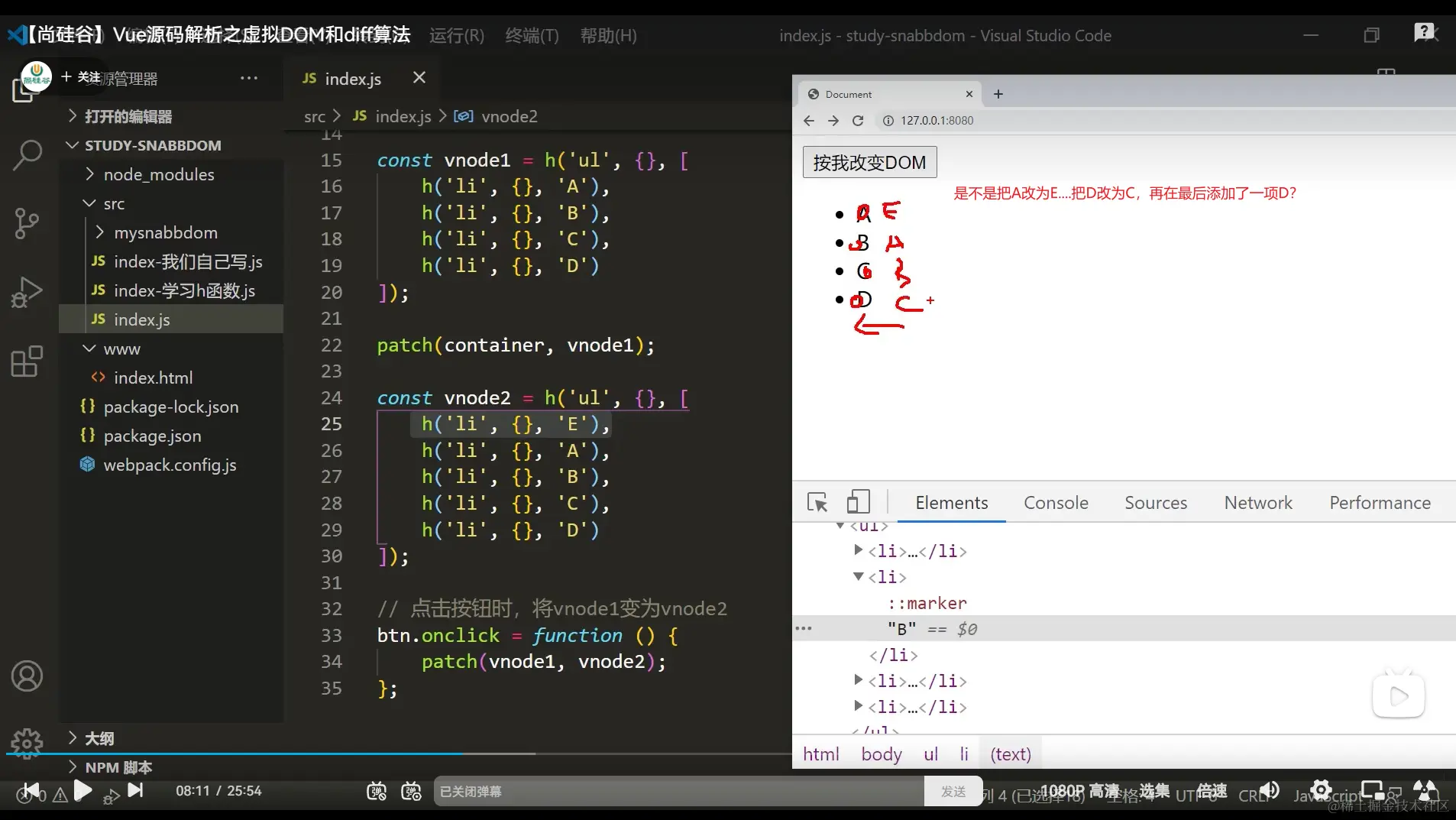The height and width of the screenshot is (820, 1456).
Task: Close the index.js editor tab
Action: pyautogui.click(x=419, y=78)
